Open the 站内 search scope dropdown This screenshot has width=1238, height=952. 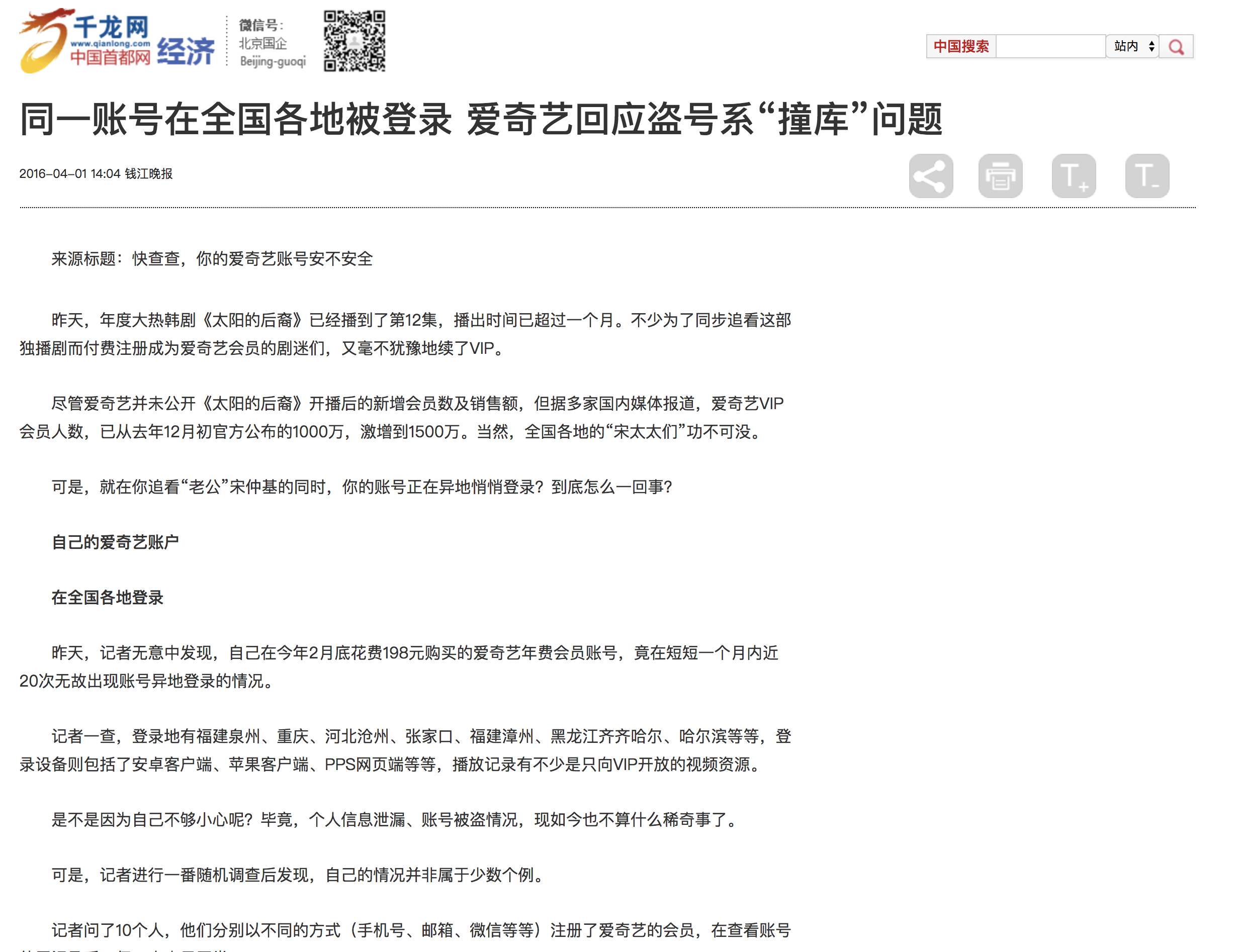(x=1132, y=46)
